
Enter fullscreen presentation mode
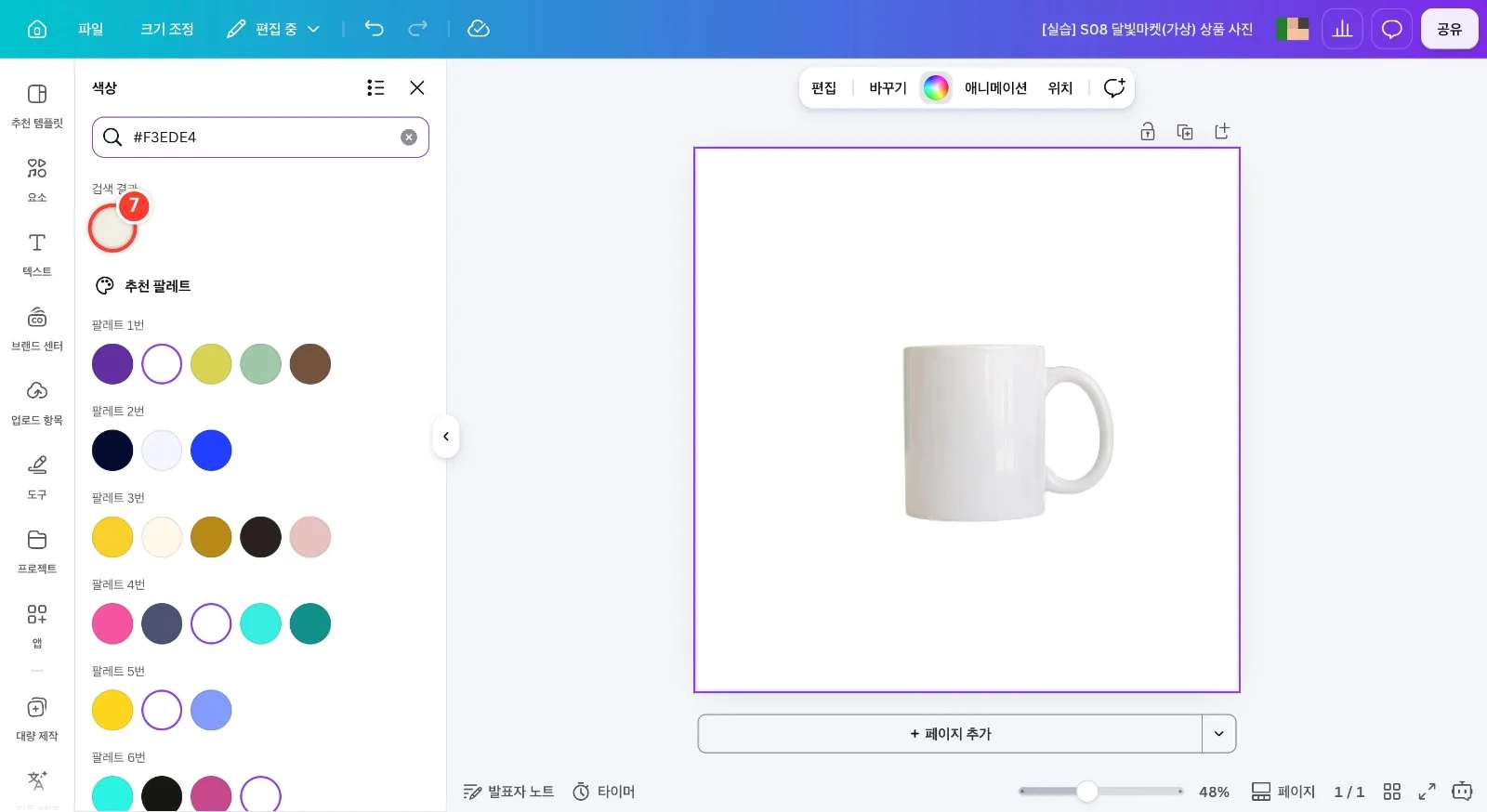(x=1427, y=792)
